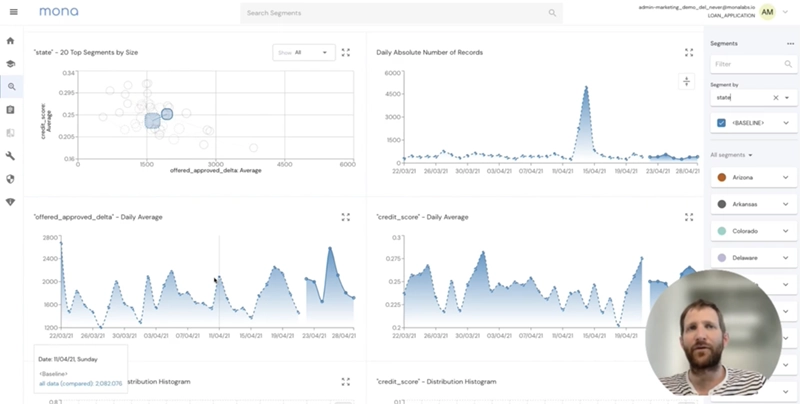
Task: Toggle the Arizona segment color dot
Action: [x=721, y=178]
